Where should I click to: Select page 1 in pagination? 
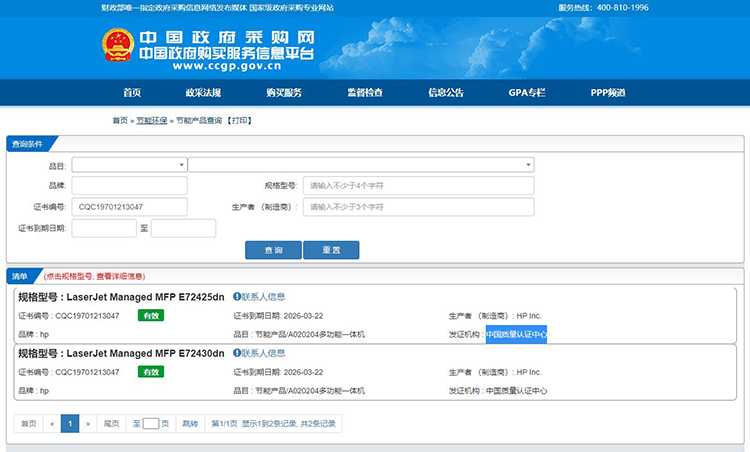pyautogui.click(x=70, y=423)
